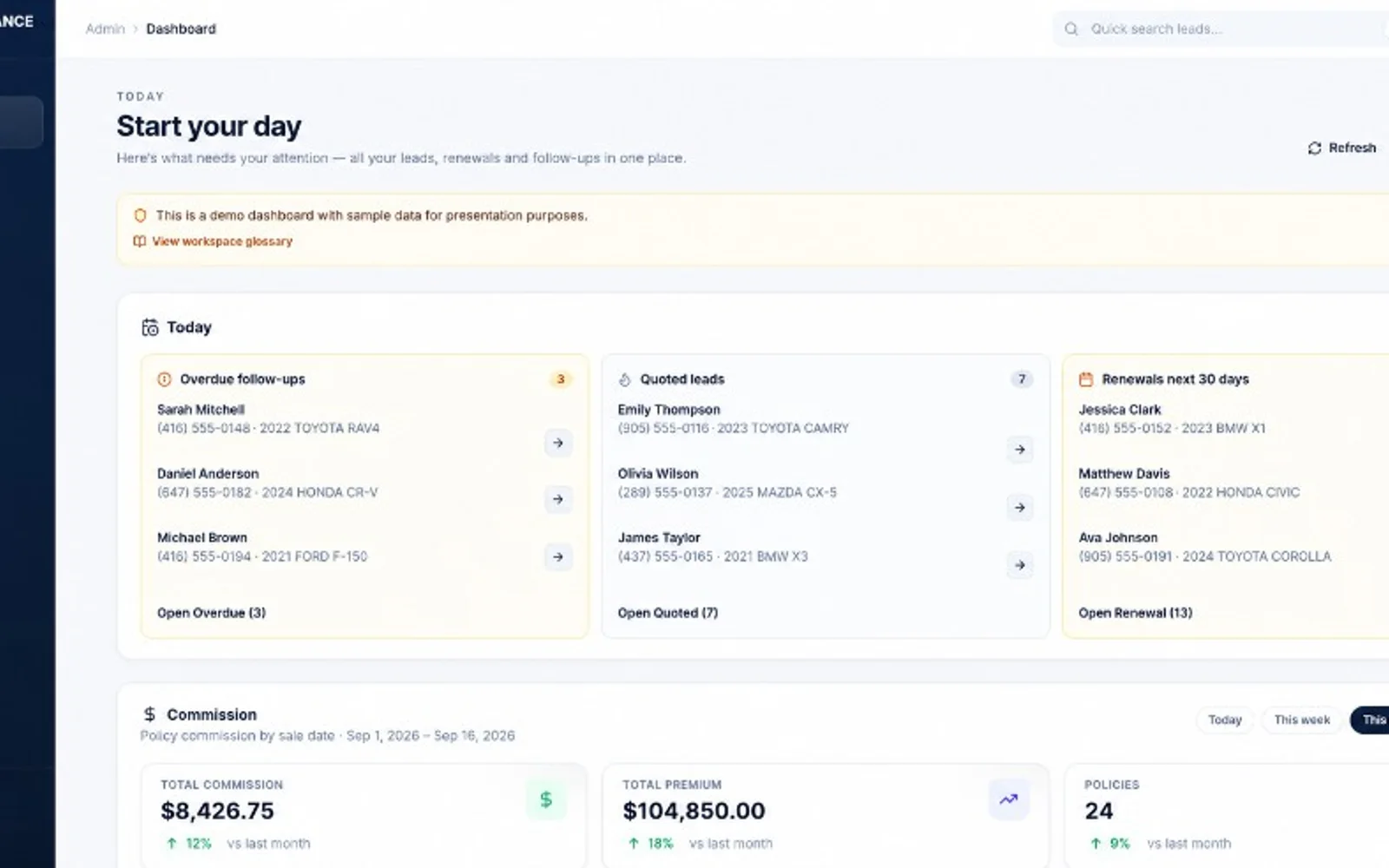This screenshot has width=1389, height=868.
Task: Open Daniel Anderson's lead arrow button
Action: point(558,499)
